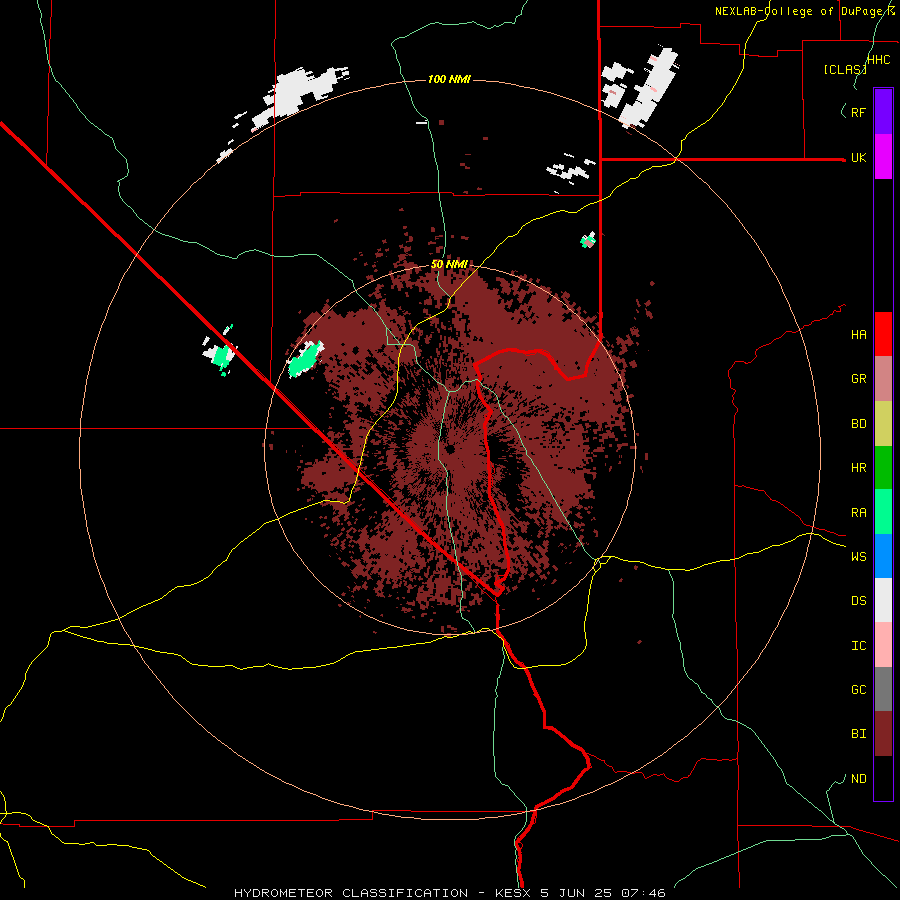Click the GC legend label
This screenshot has height=900, width=900.
[x=858, y=690]
